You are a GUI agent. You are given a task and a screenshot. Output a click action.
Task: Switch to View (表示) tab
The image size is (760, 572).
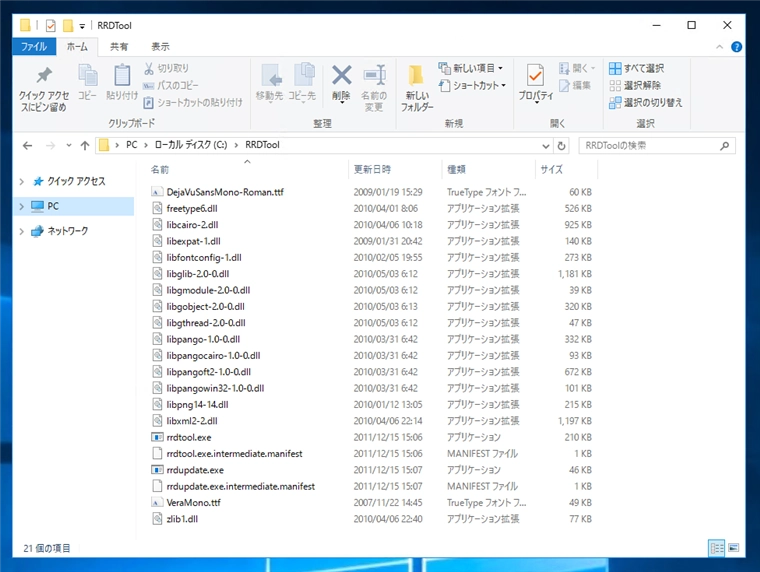click(x=160, y=47)
